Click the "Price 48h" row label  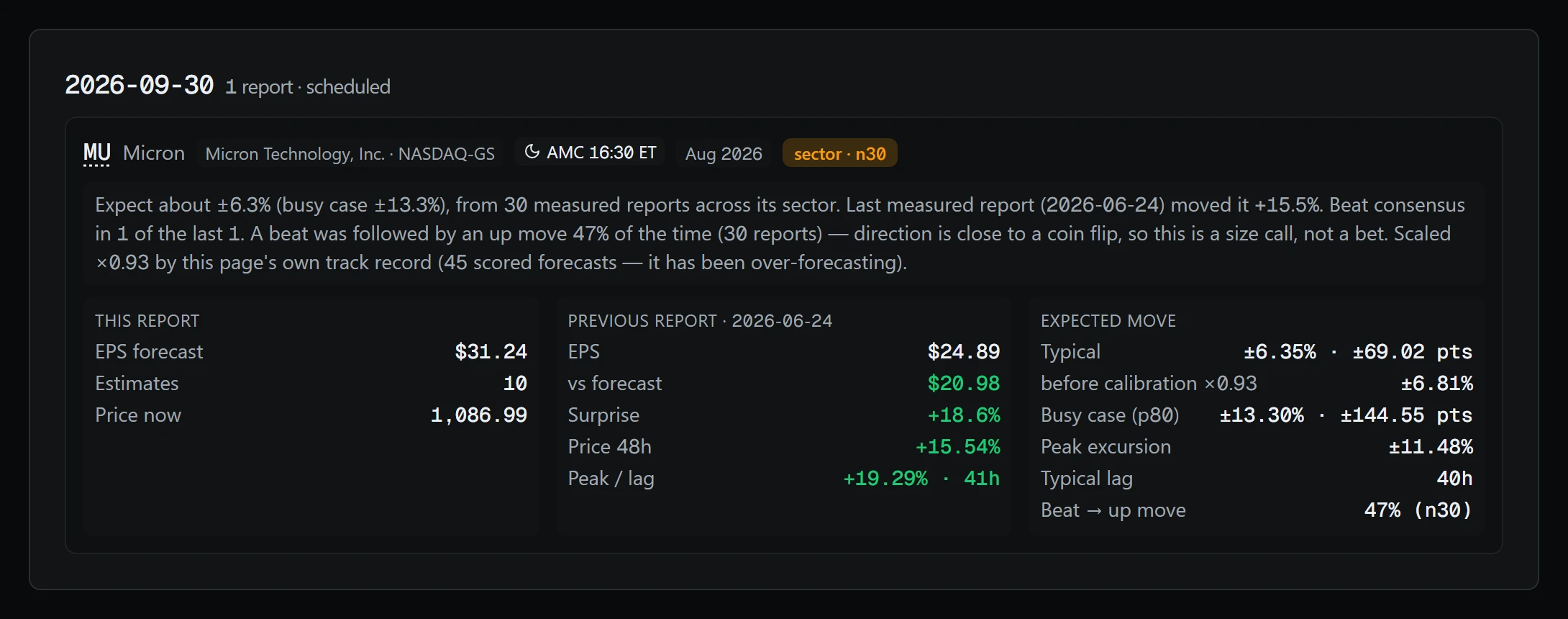[610, 447]
